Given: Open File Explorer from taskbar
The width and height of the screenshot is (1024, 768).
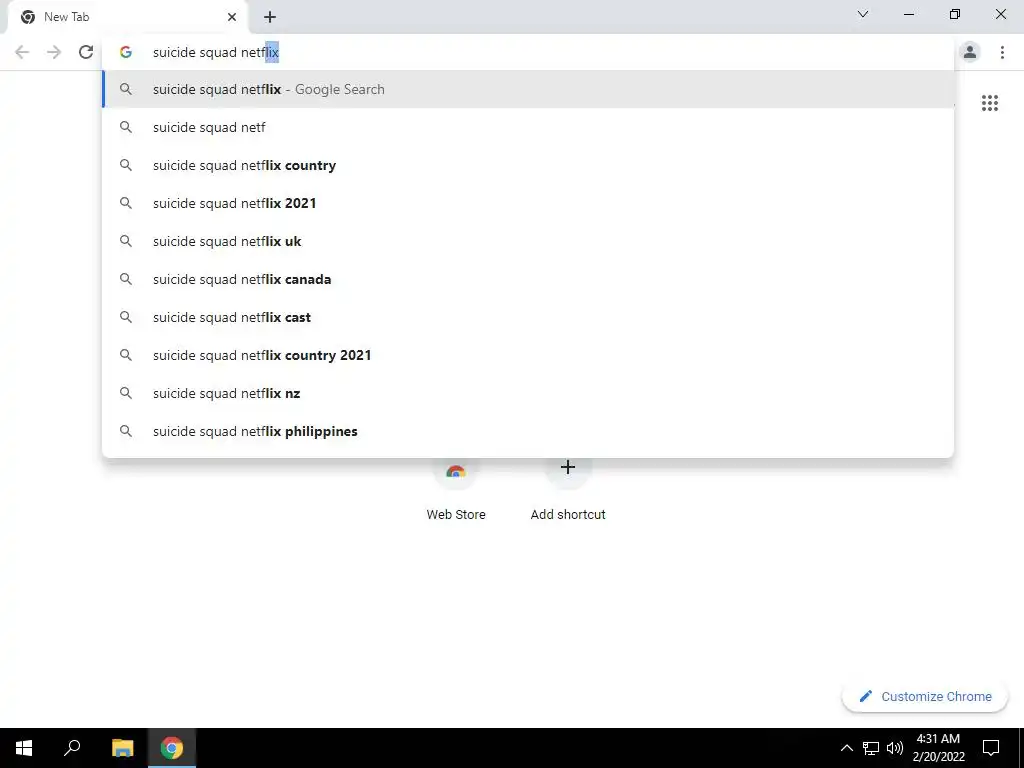Looking at the screenshot, I should click(x=122, y=748).
